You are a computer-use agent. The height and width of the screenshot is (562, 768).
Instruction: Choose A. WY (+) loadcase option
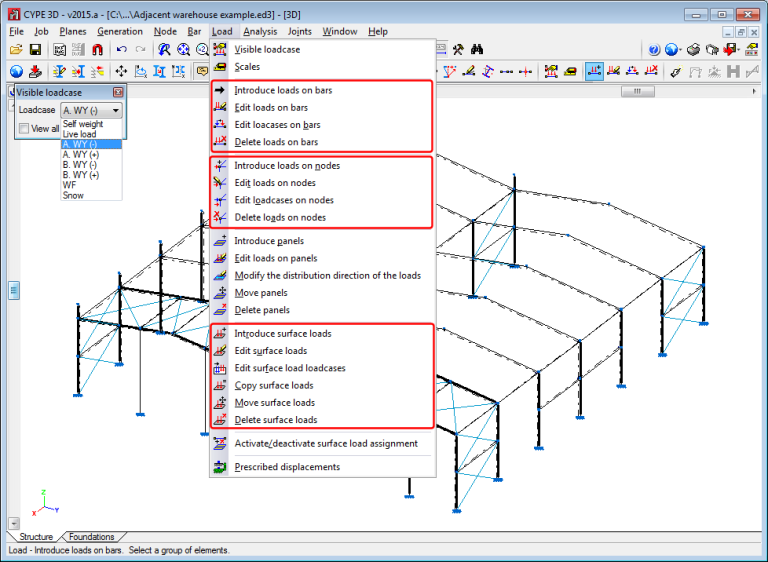coord(91,154)
